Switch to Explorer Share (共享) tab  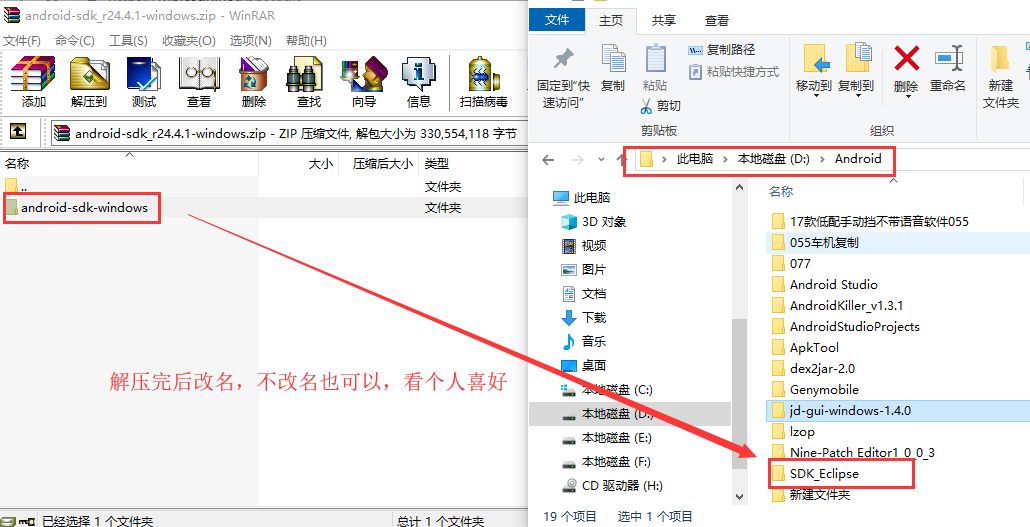[x=663, y=20]
